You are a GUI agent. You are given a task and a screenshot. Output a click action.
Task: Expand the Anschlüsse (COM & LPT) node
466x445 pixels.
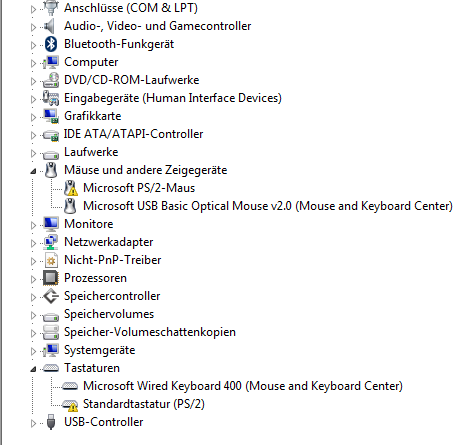tap(33, 9)
